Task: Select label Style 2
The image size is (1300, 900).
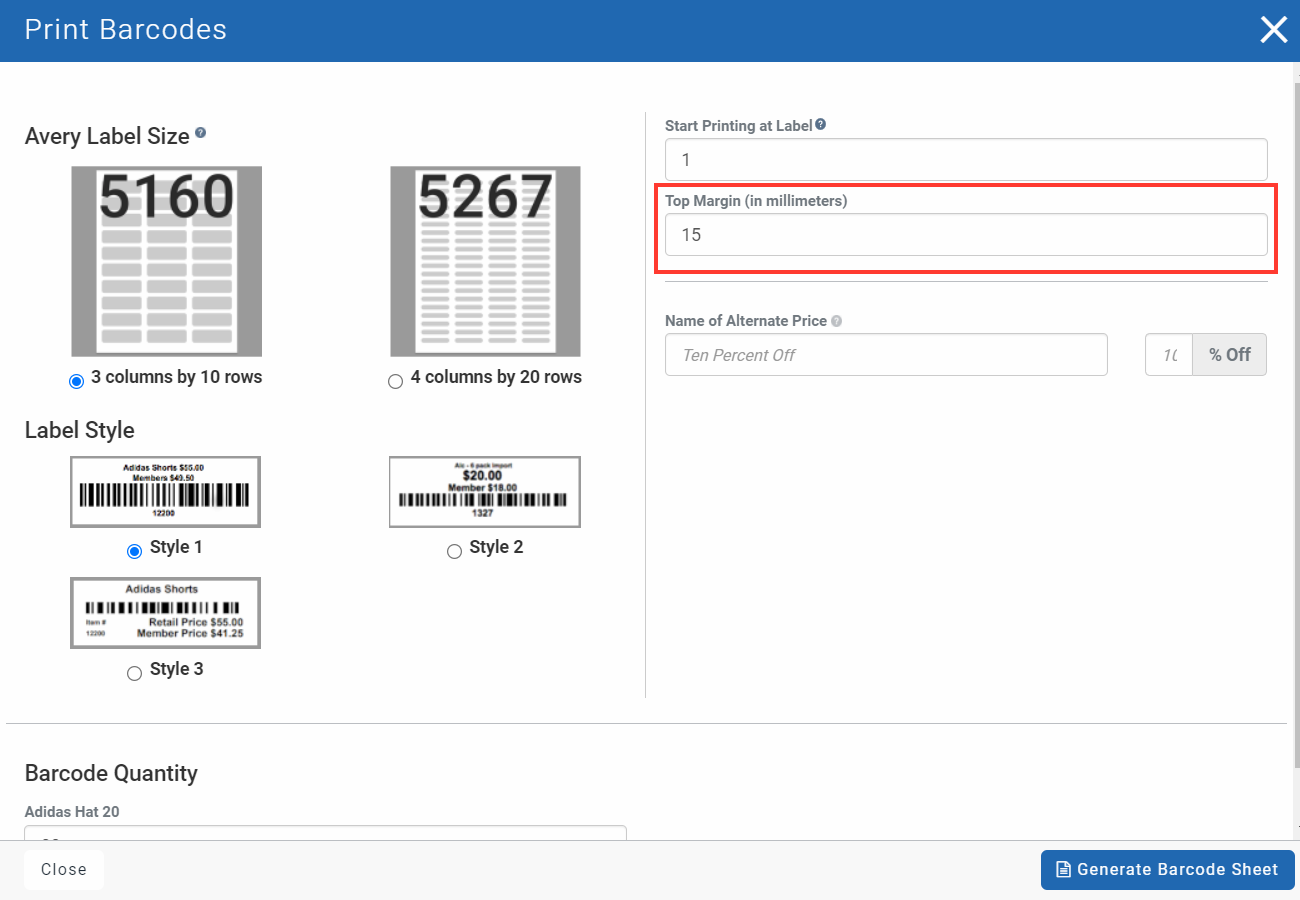Action: point(454,550)
